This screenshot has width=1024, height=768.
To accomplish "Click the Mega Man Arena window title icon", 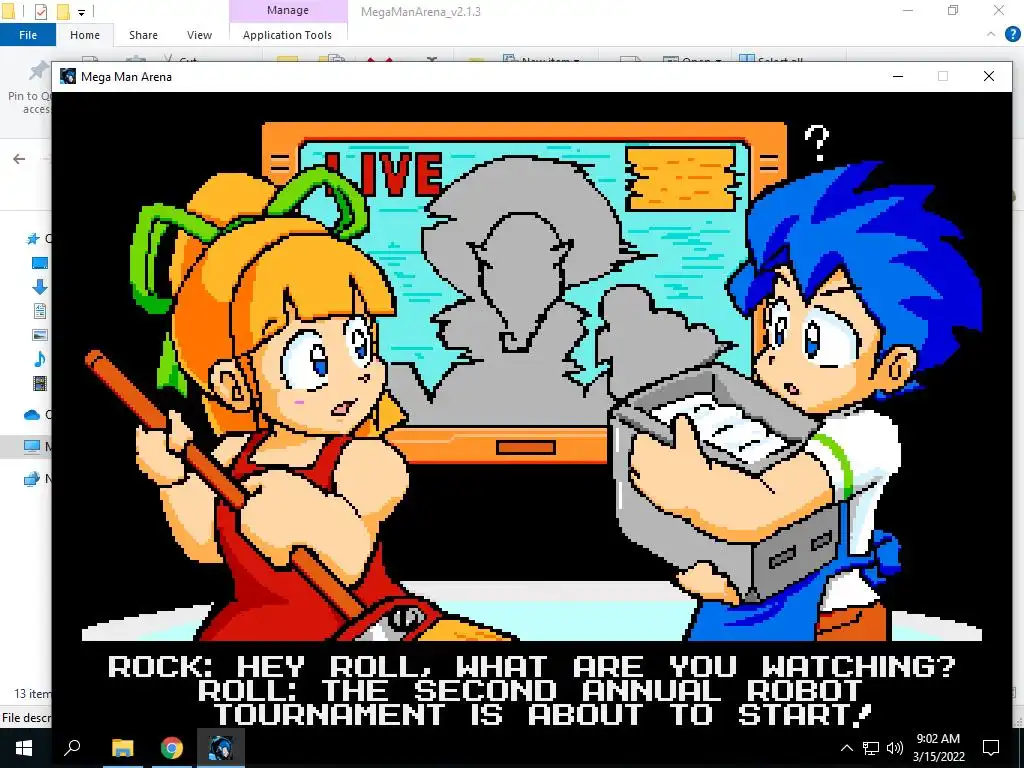I will (x=68, y=76).
